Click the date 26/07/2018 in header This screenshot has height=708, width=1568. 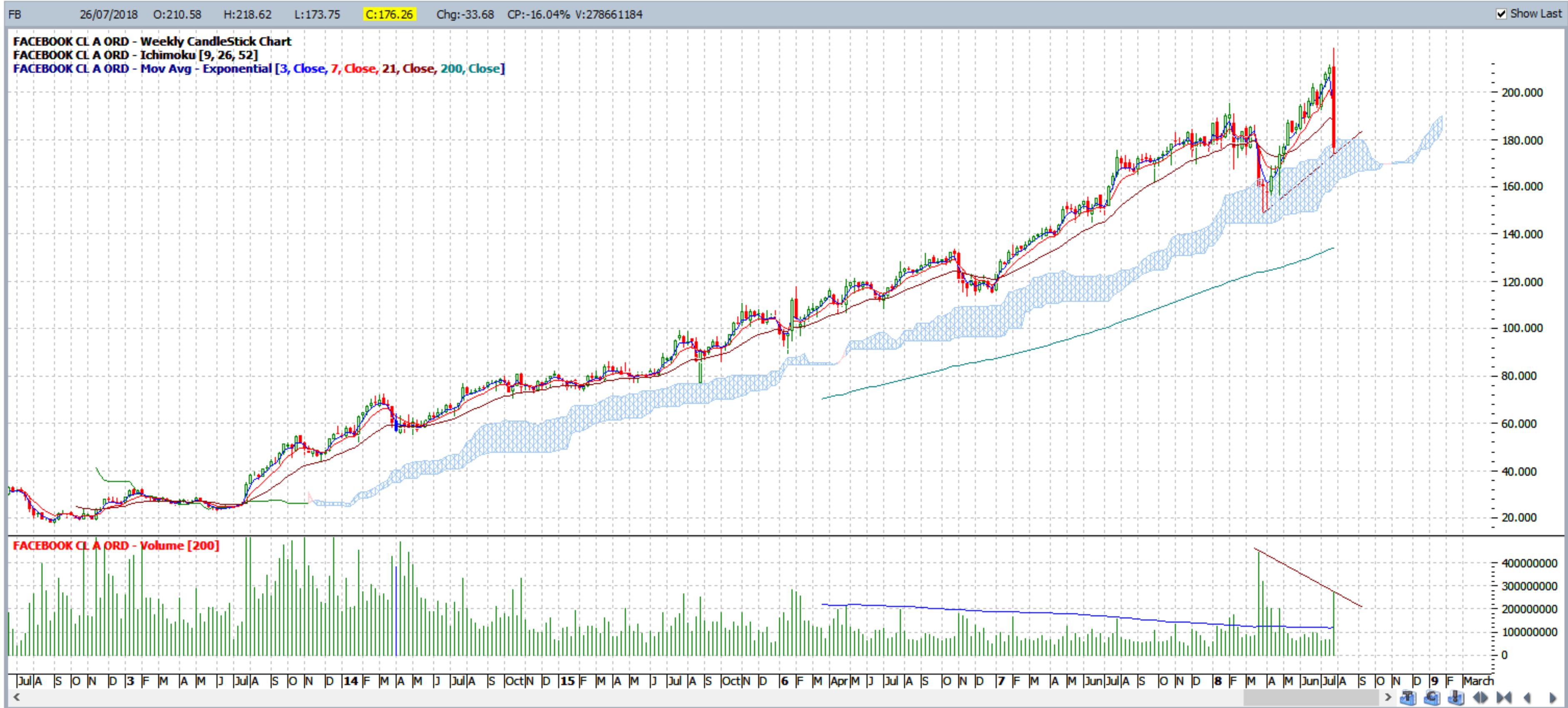[108, 14]
